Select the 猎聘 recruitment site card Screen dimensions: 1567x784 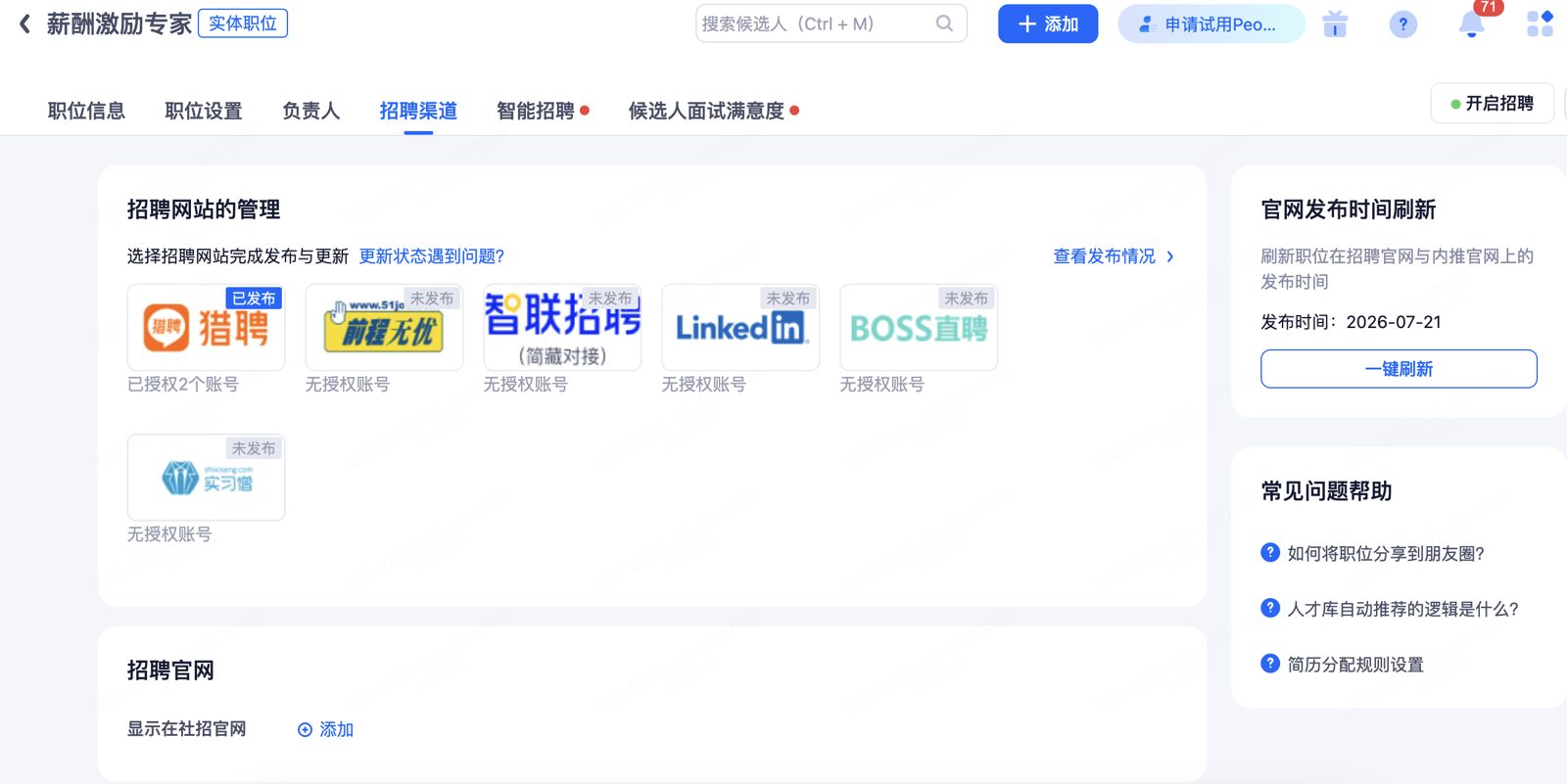tap(206, 327)
